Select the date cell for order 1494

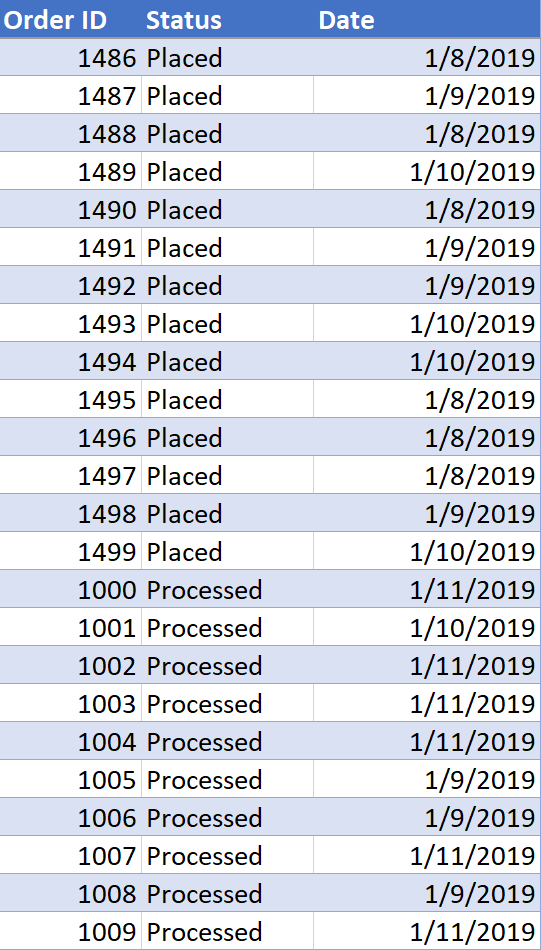point(427,362)
